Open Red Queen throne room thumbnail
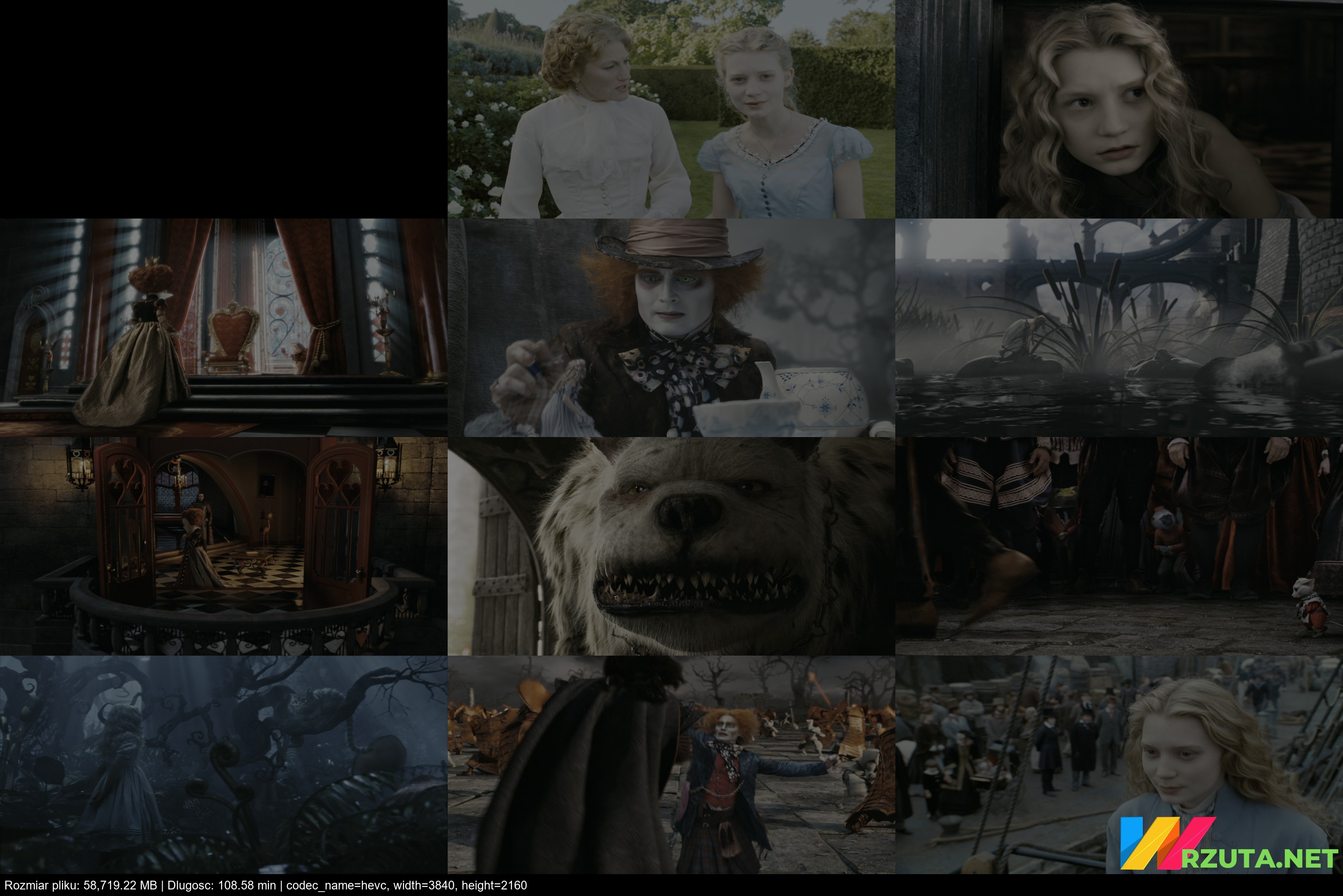Screen dimensions: 1343x896 pyautogui.click(x=223, y=327)
